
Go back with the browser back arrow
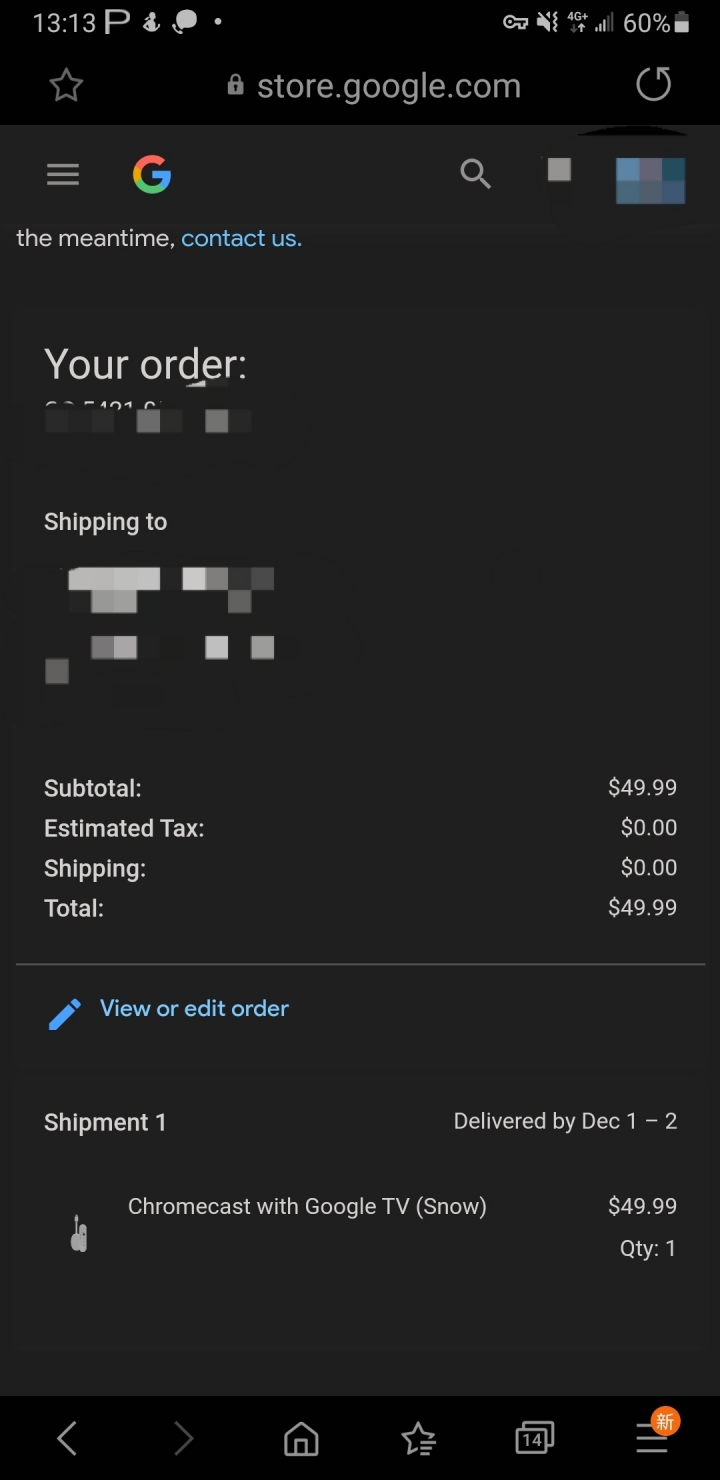click(x=66, y=1439)
